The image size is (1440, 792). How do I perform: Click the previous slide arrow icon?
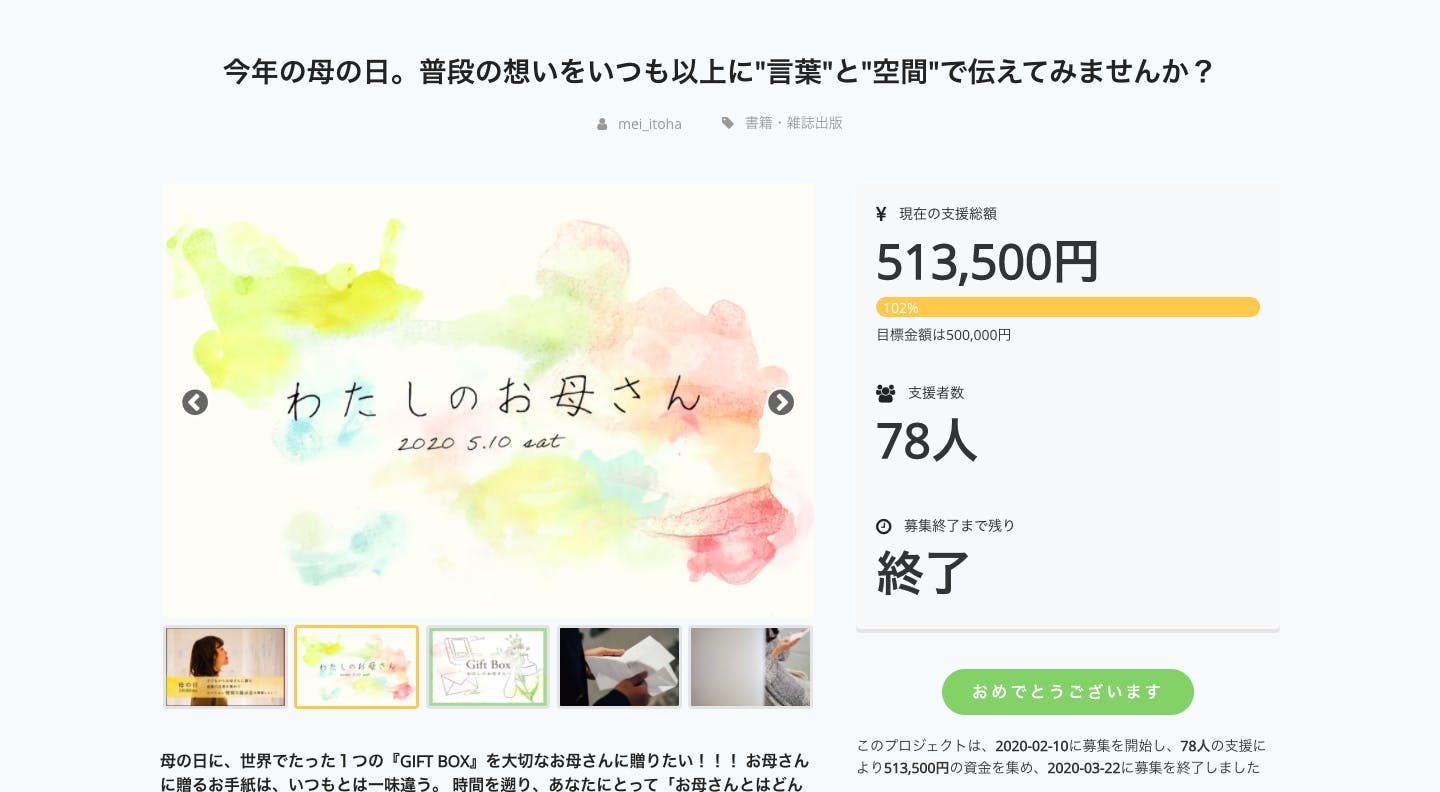click(x=195, y=403)
